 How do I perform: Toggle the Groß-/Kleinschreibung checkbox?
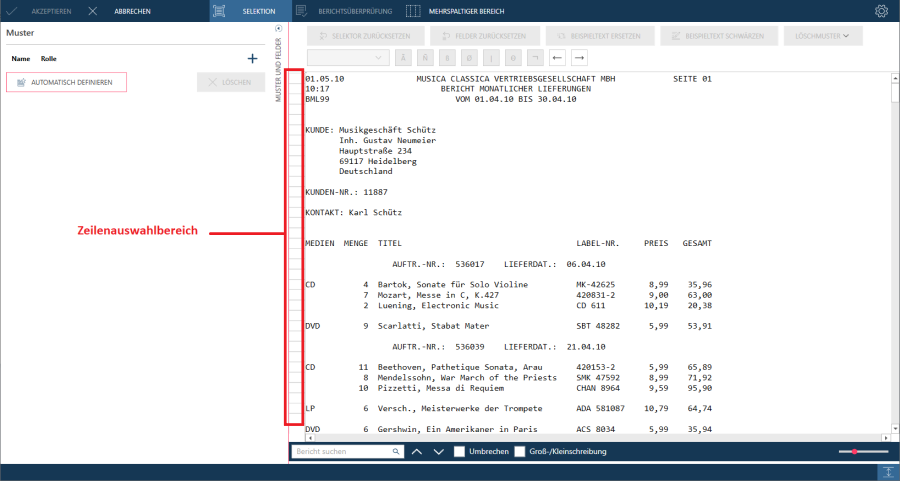pos(520,452)
